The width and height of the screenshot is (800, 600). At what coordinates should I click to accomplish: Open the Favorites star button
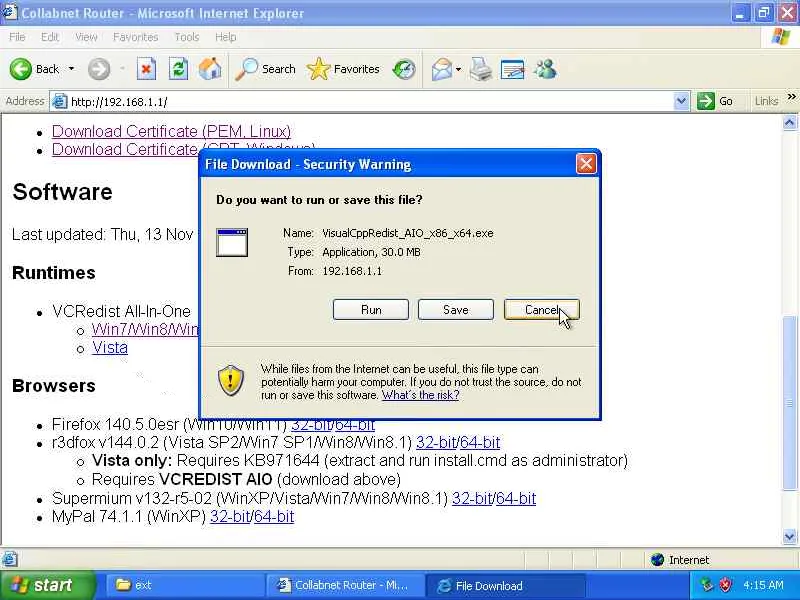(x=343, y=69)
